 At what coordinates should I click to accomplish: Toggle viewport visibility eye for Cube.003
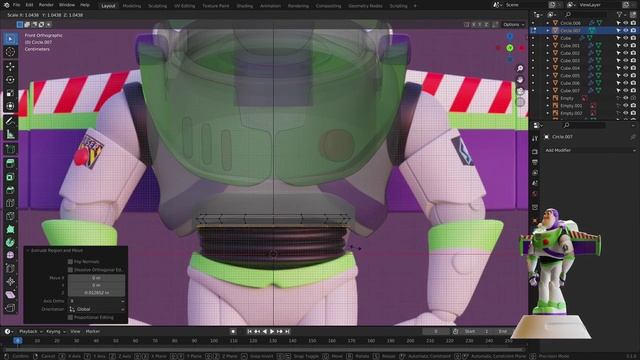point(626,60)
